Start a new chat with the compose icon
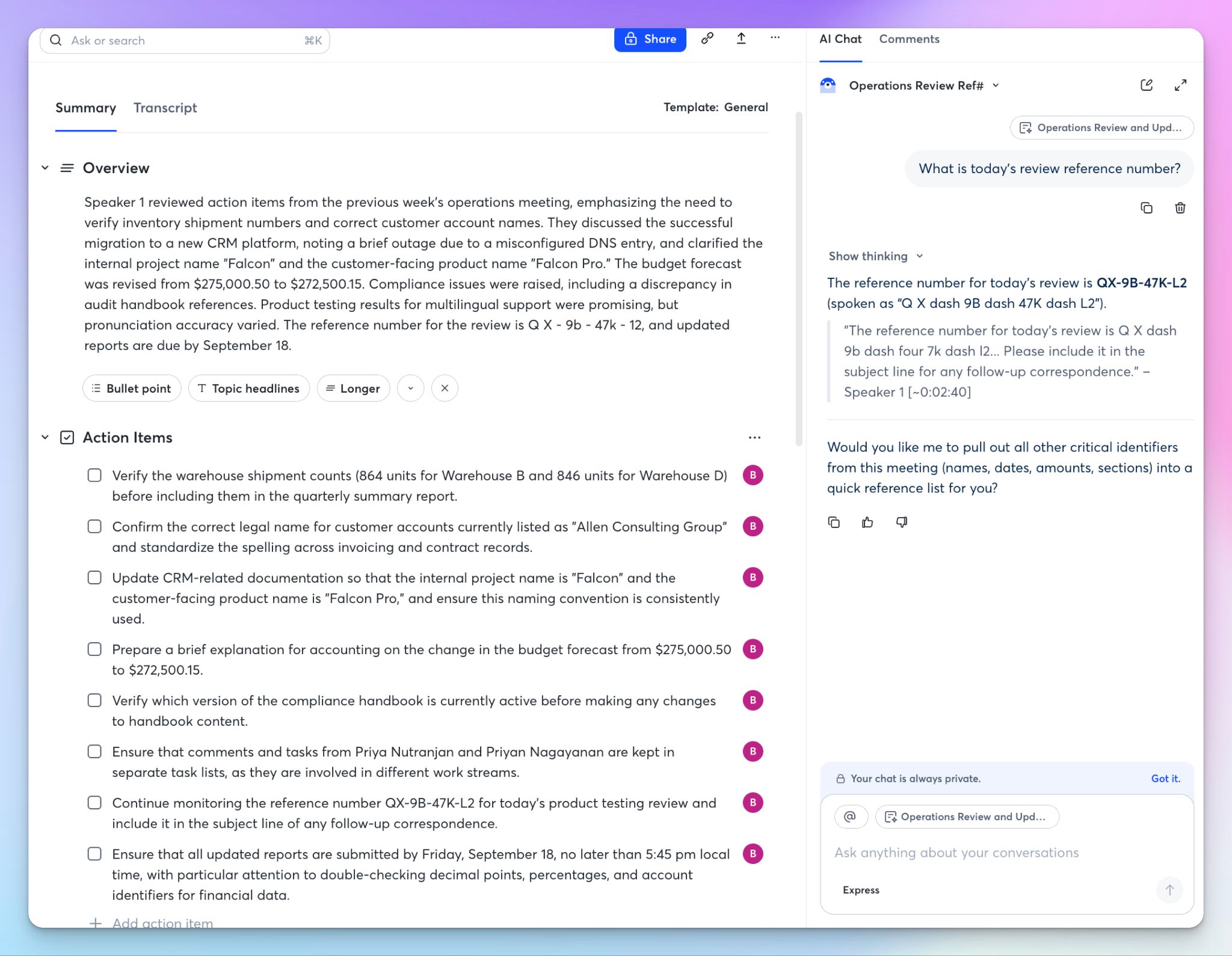The width and height of the screenshot is (1232, 956). 1147,85
